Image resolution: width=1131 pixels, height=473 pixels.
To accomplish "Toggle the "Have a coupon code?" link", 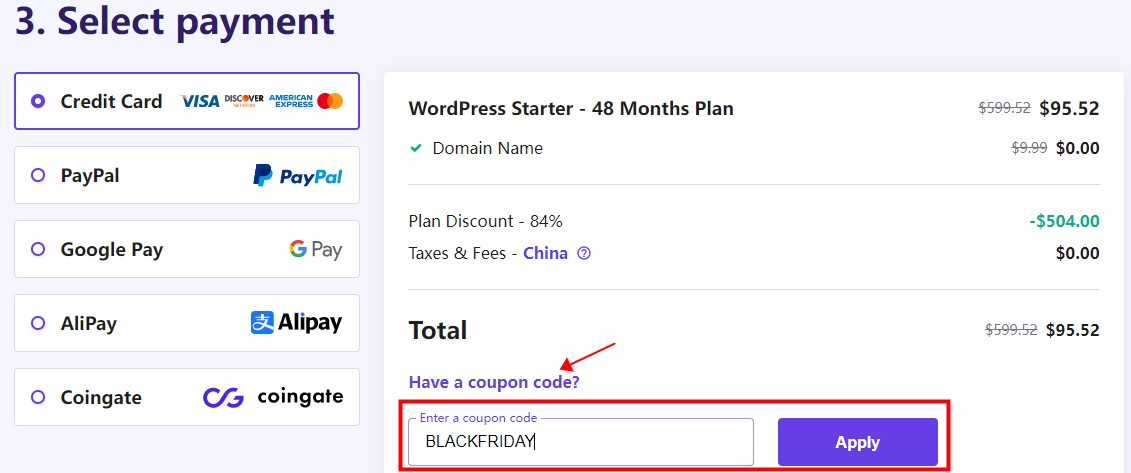I will (494, 382).
